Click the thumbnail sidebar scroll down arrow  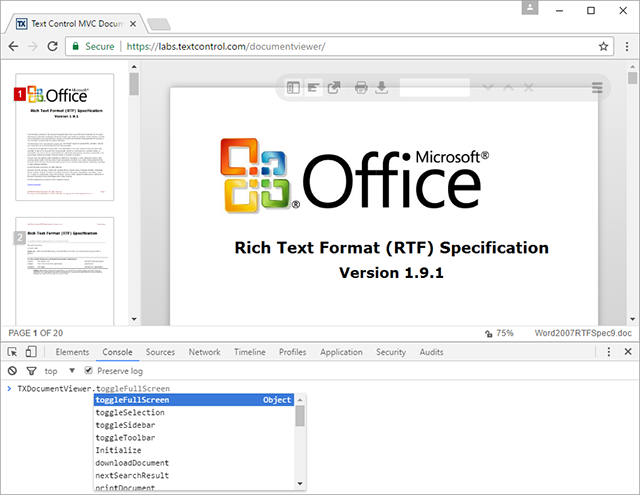tap(134, 320)
